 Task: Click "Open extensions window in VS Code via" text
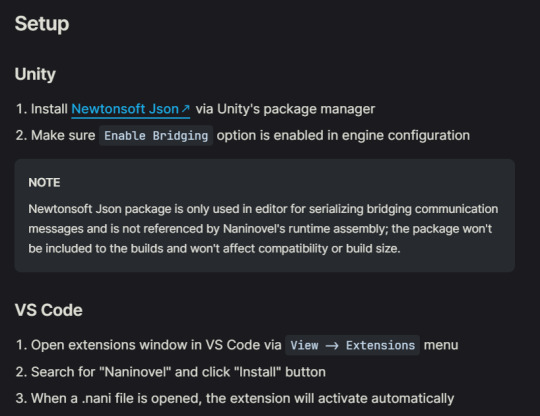[x=156, y=345]
